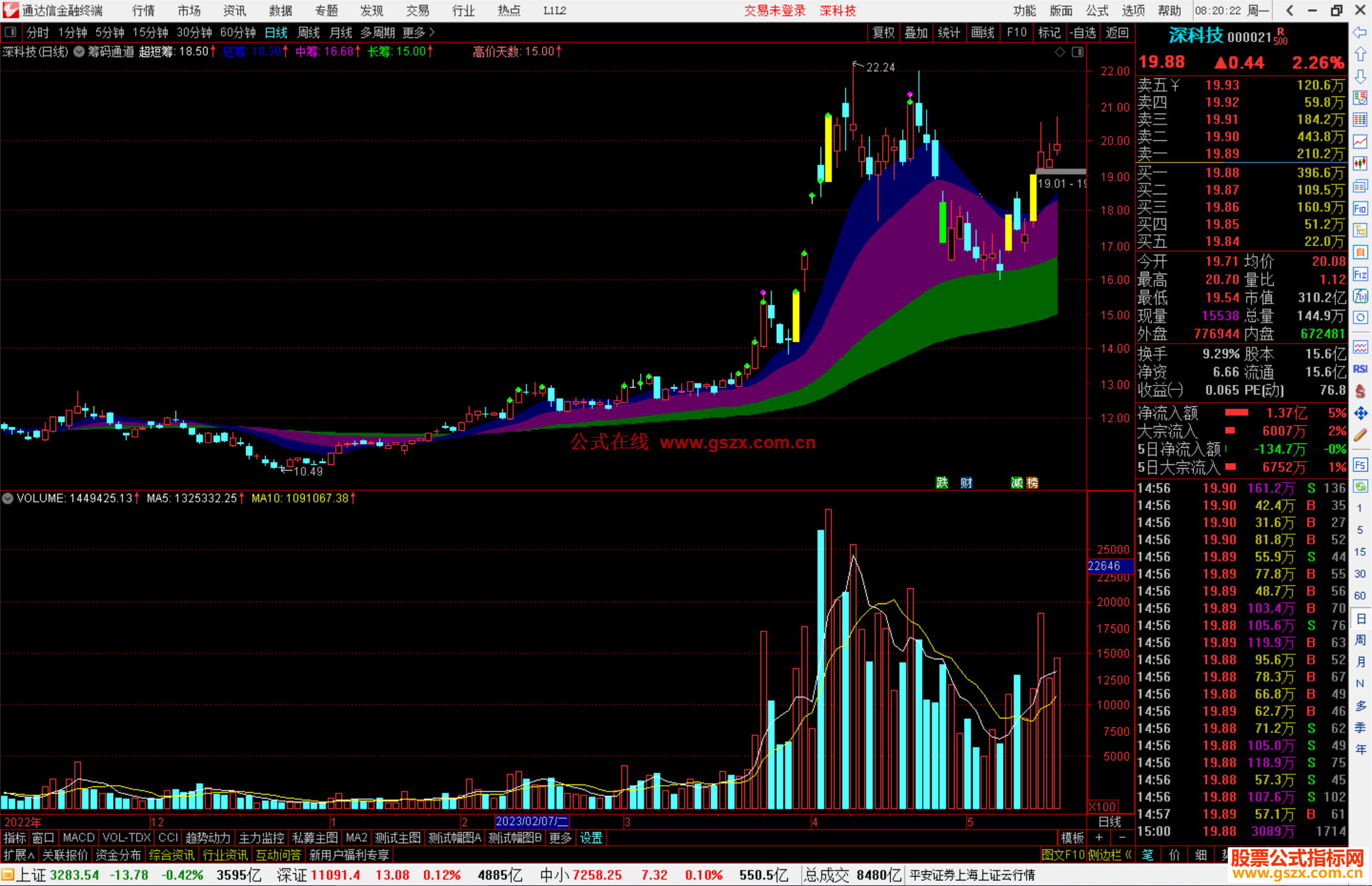
Task: Switch to the MACD indicator tab
Action: [x=78, y=838]
